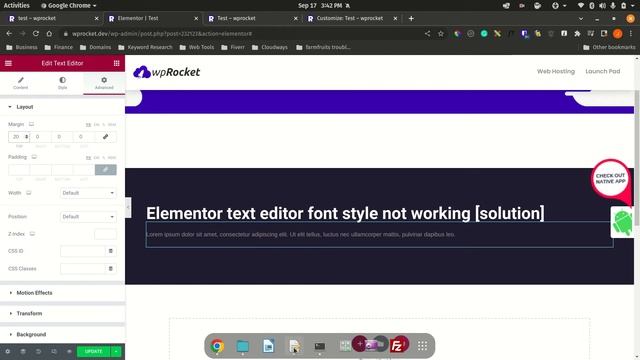Viewport: 640px width, 360px height.
Task: Switch to 'Customize: Test – wprocket' tab
Action: (x=352, y=18)
